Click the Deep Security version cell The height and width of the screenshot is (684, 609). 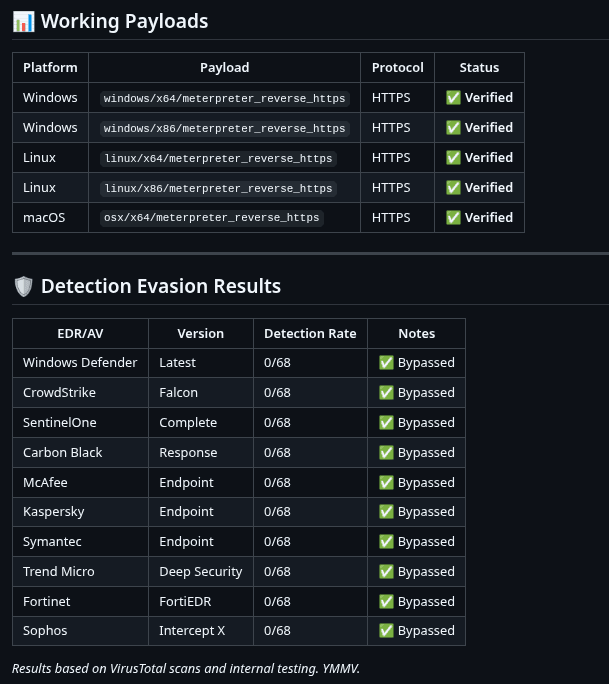(x=201, y=572)
